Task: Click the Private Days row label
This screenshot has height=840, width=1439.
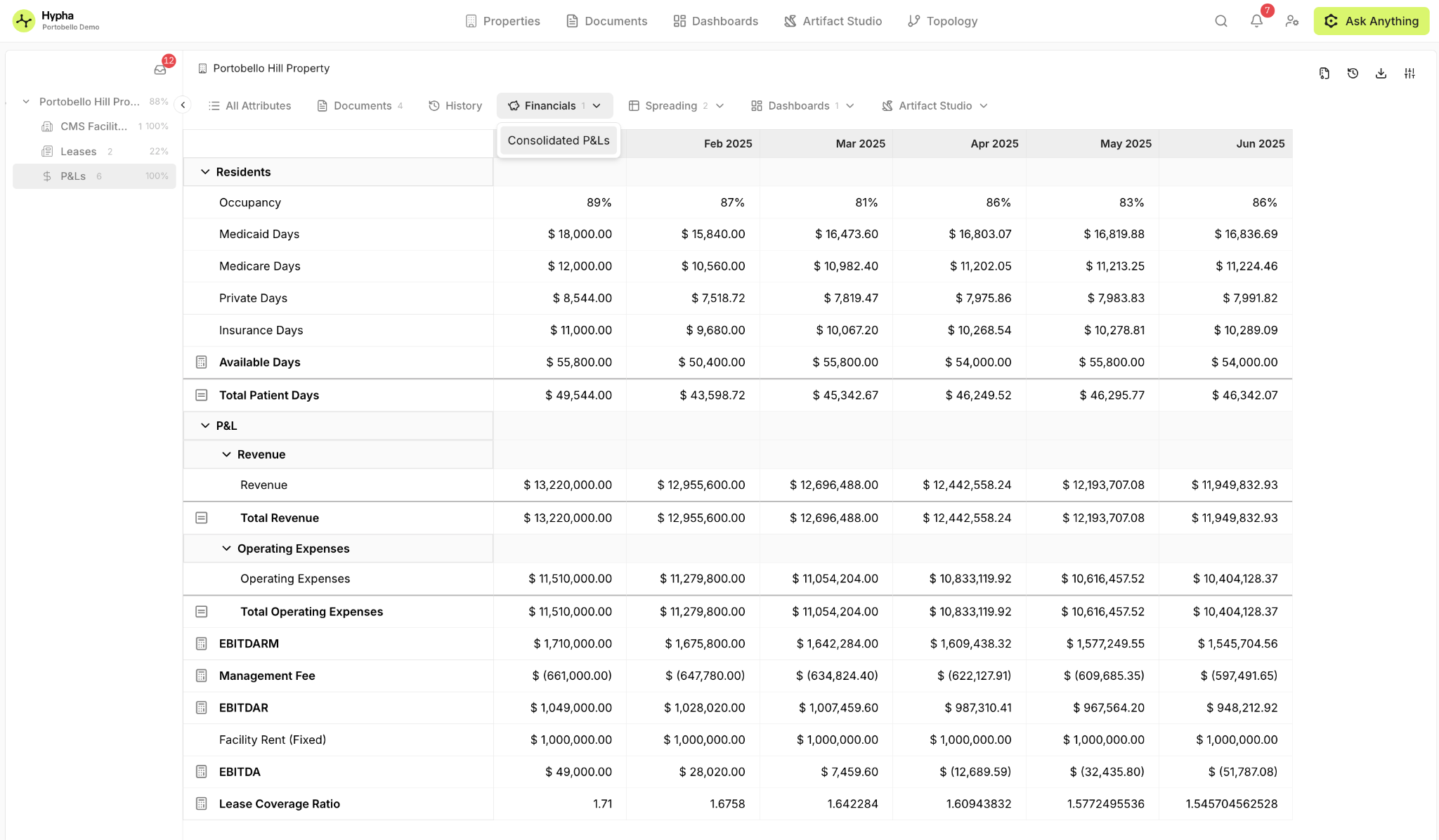Action: 253,298
